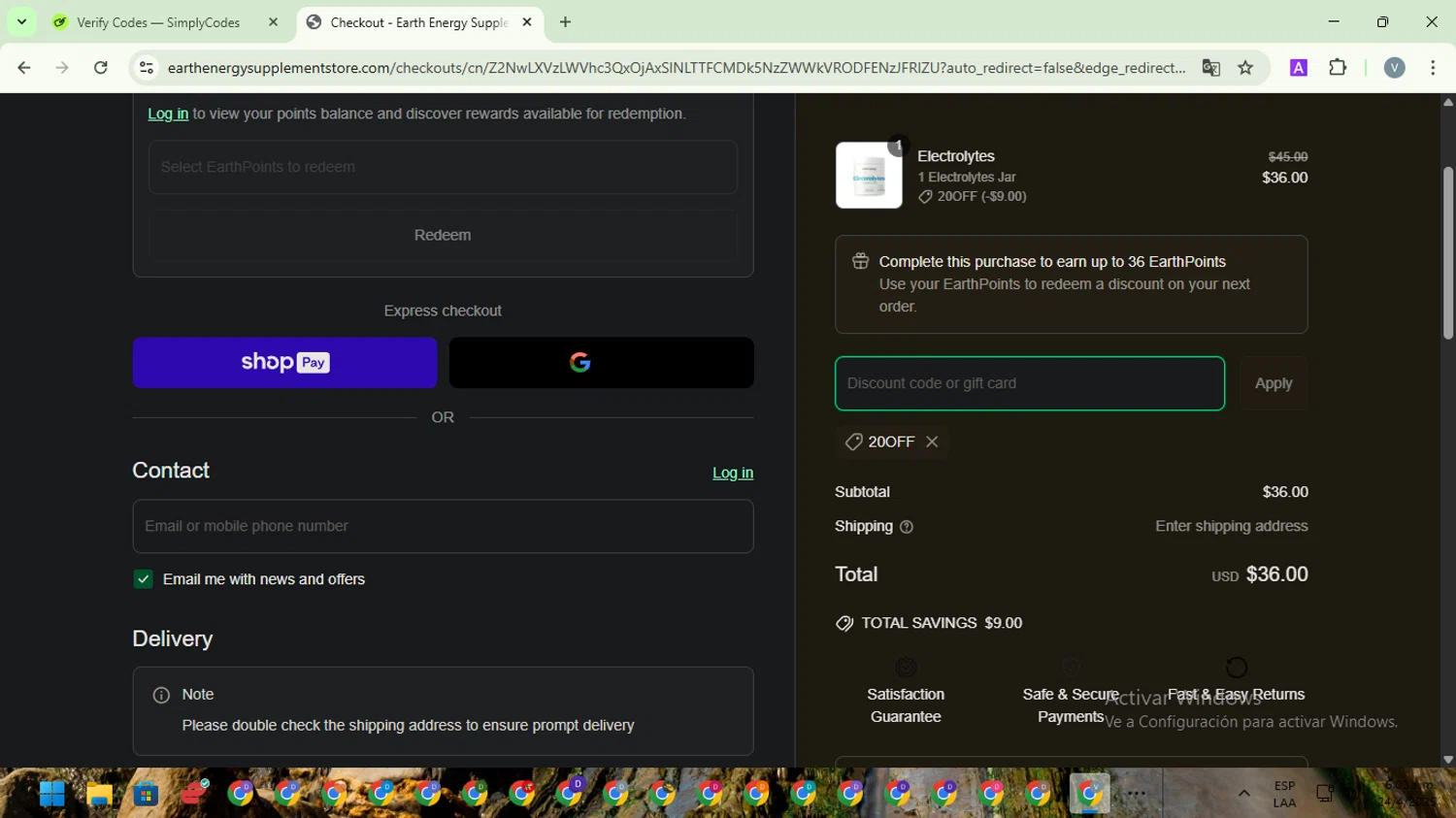Open Chrome profile V avatar

coord(1394,68)
